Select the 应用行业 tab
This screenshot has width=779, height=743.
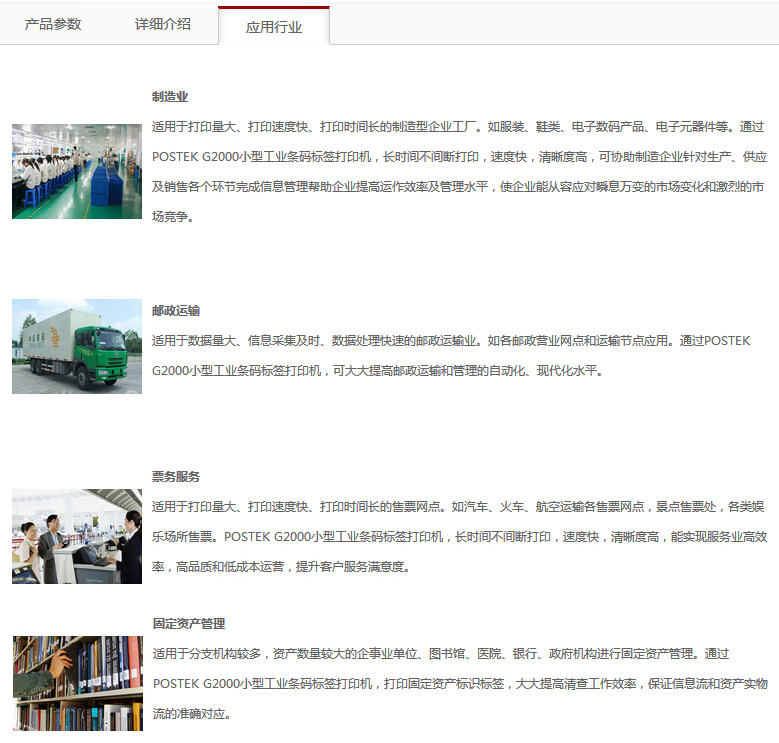pyautogui.click(x=274, y=26)
